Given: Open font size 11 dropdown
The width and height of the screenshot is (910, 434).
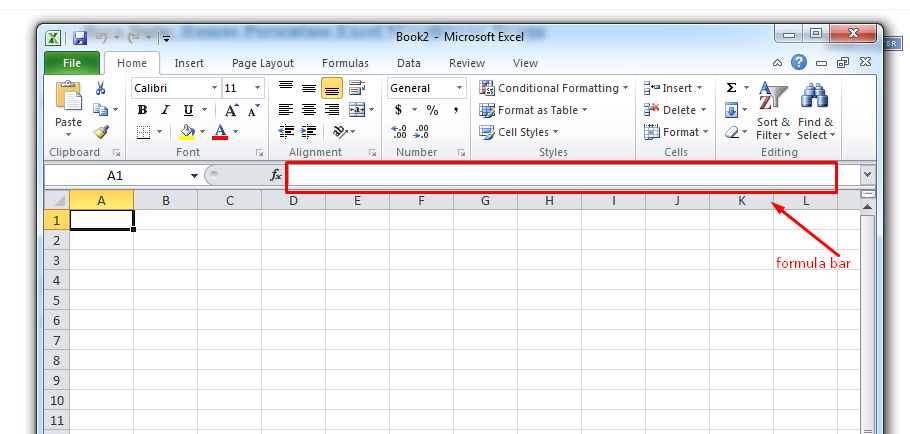Looking at the screenshot, I should point(258,88).
